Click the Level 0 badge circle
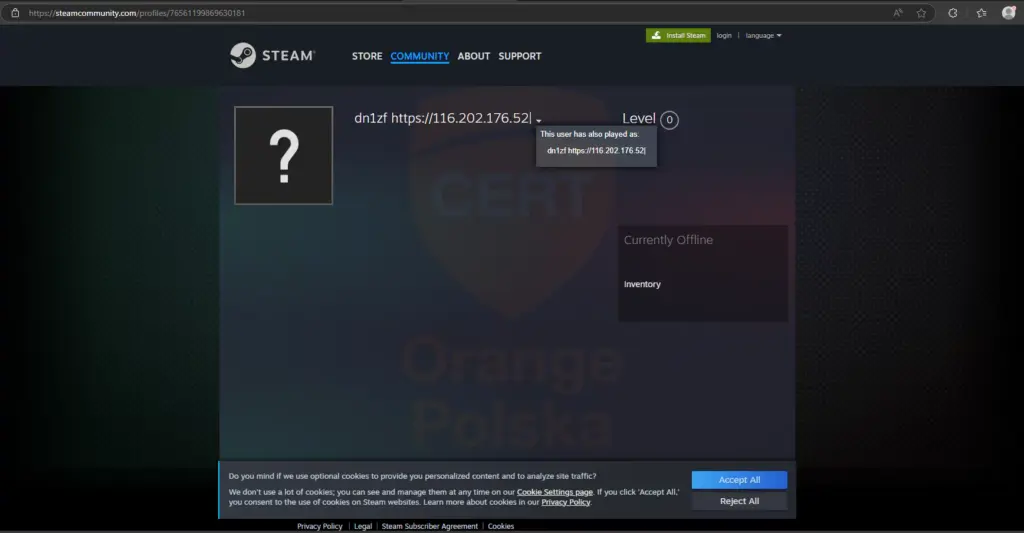Screen dimensions: 1024x533 669,120
